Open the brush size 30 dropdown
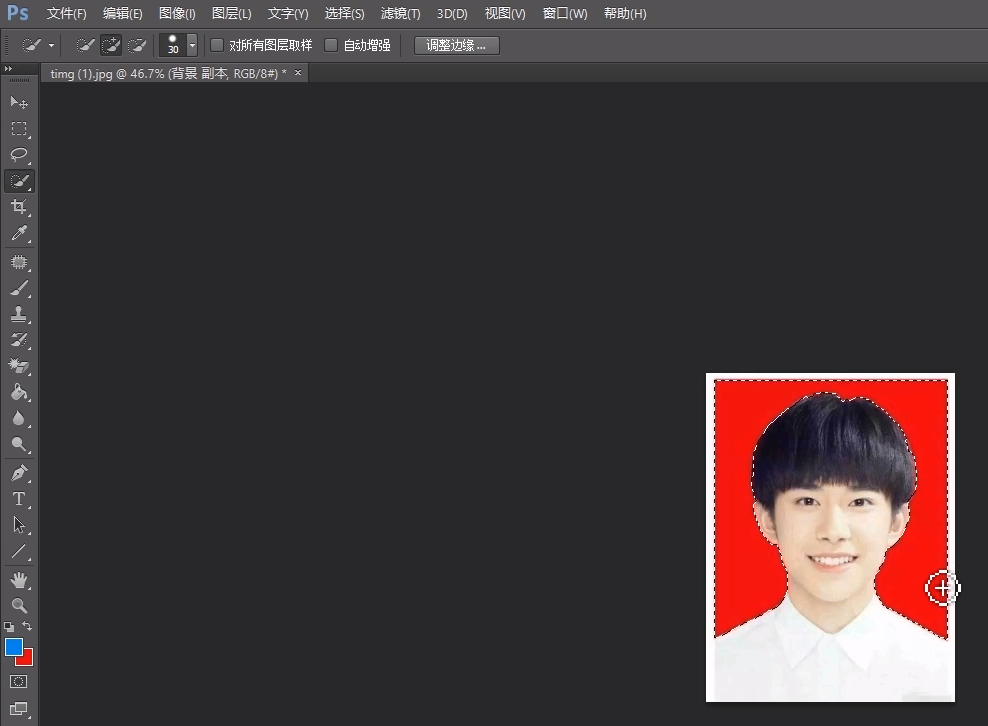The width and height of the screenshot is (988, 726). (191, 45)
